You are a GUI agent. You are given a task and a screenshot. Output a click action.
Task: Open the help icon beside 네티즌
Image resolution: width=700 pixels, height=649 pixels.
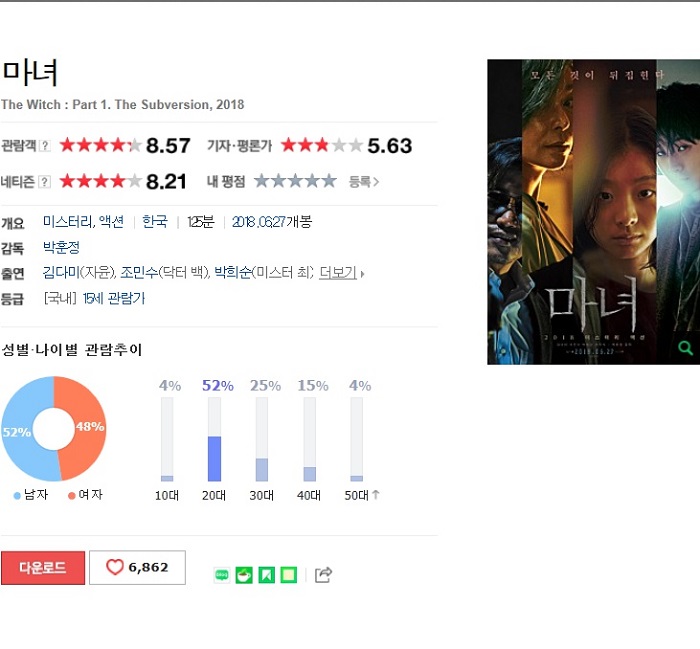[x=44, y=182]
